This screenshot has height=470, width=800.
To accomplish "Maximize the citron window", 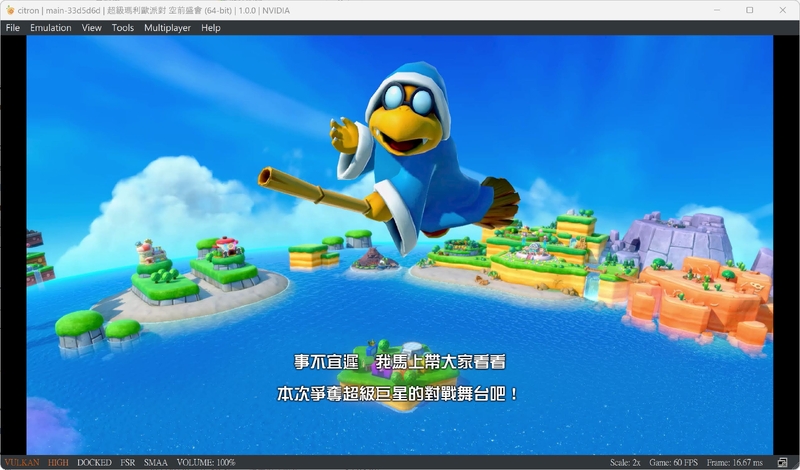I will coord(749,10).
